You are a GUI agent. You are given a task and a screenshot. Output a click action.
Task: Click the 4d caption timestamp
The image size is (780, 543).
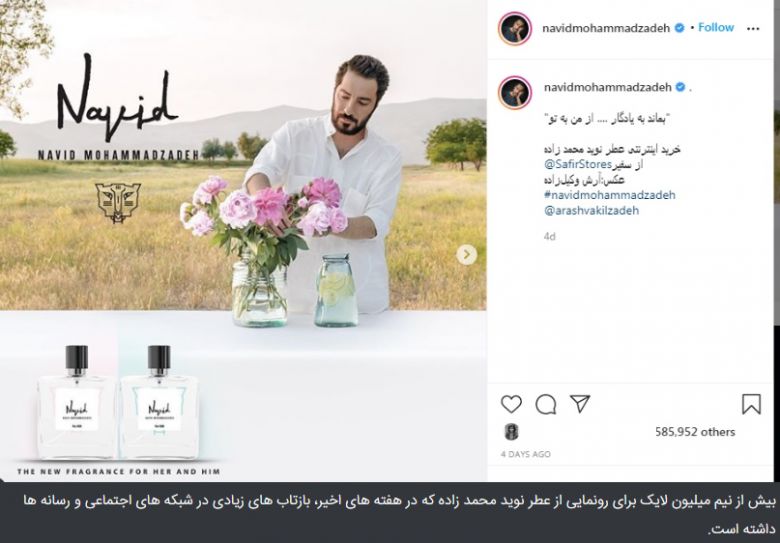(x=549, y=236)
